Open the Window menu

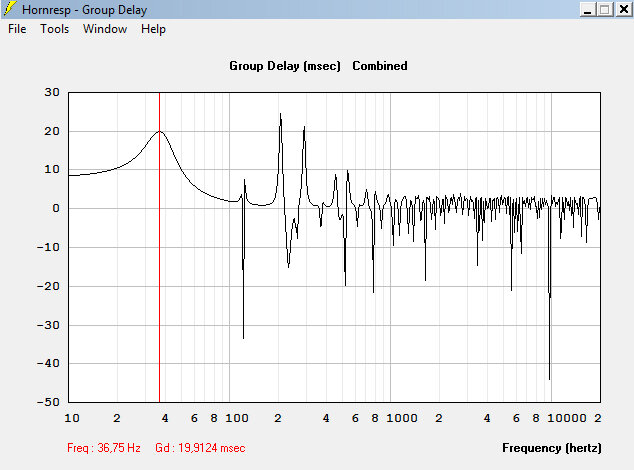pyautogui.click(x=105, y=29)
